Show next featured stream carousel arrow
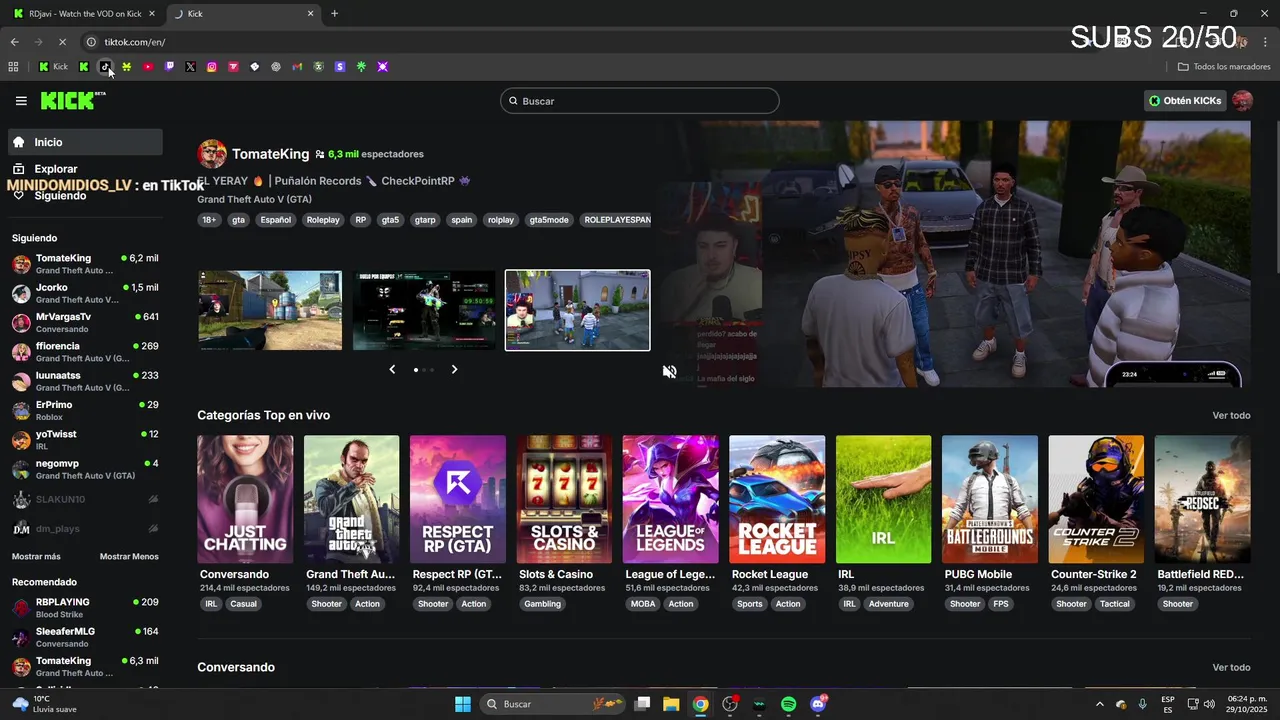 pos(454,369)
